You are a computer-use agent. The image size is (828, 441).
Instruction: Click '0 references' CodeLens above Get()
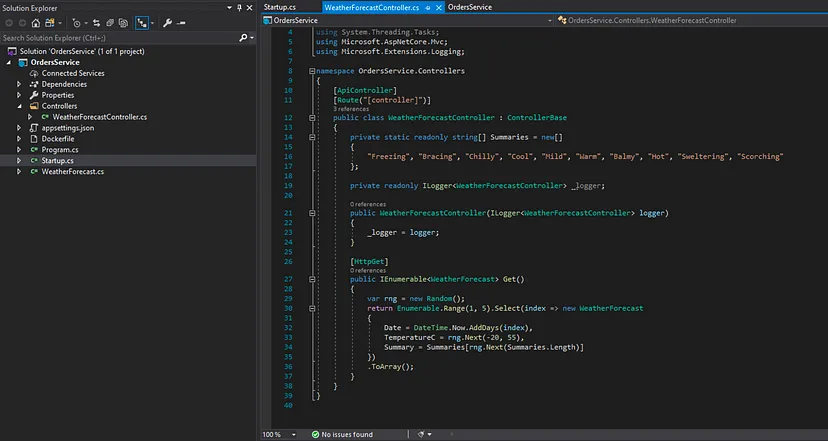[368, 270]
